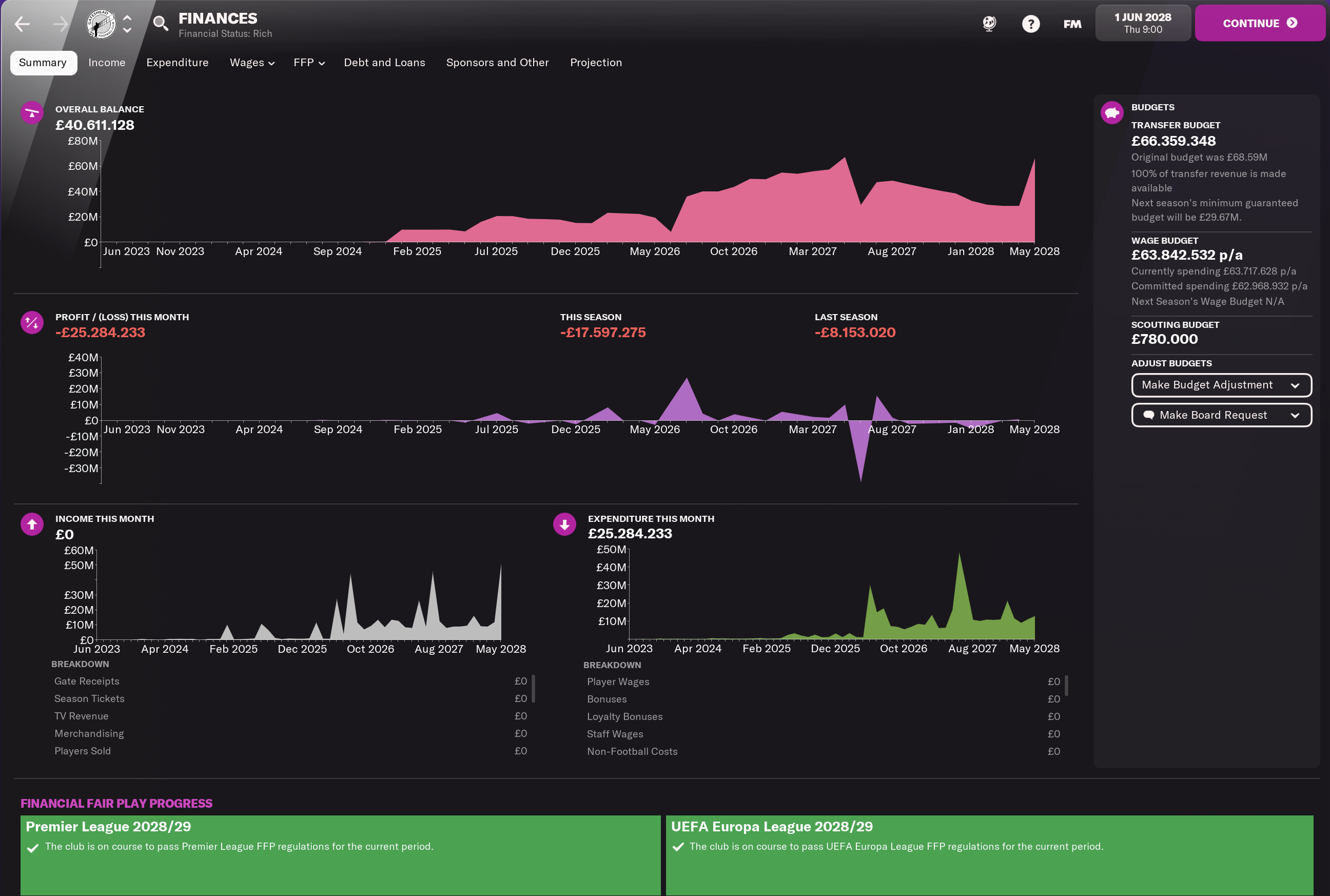Click the income breakdown scrollbar
This screenshot has height=896, width=1330.
click(x=533, y=688)
